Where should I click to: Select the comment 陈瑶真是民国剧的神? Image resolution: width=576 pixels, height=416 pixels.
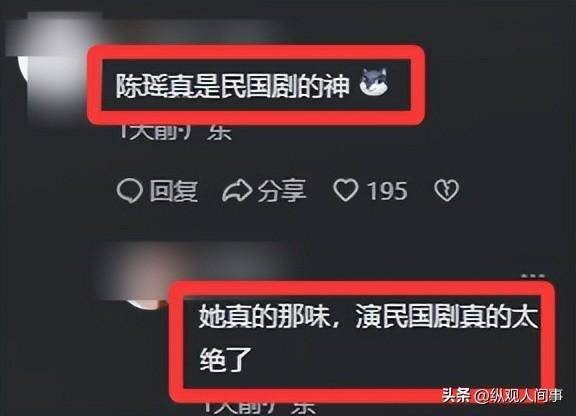pos(232,86)
